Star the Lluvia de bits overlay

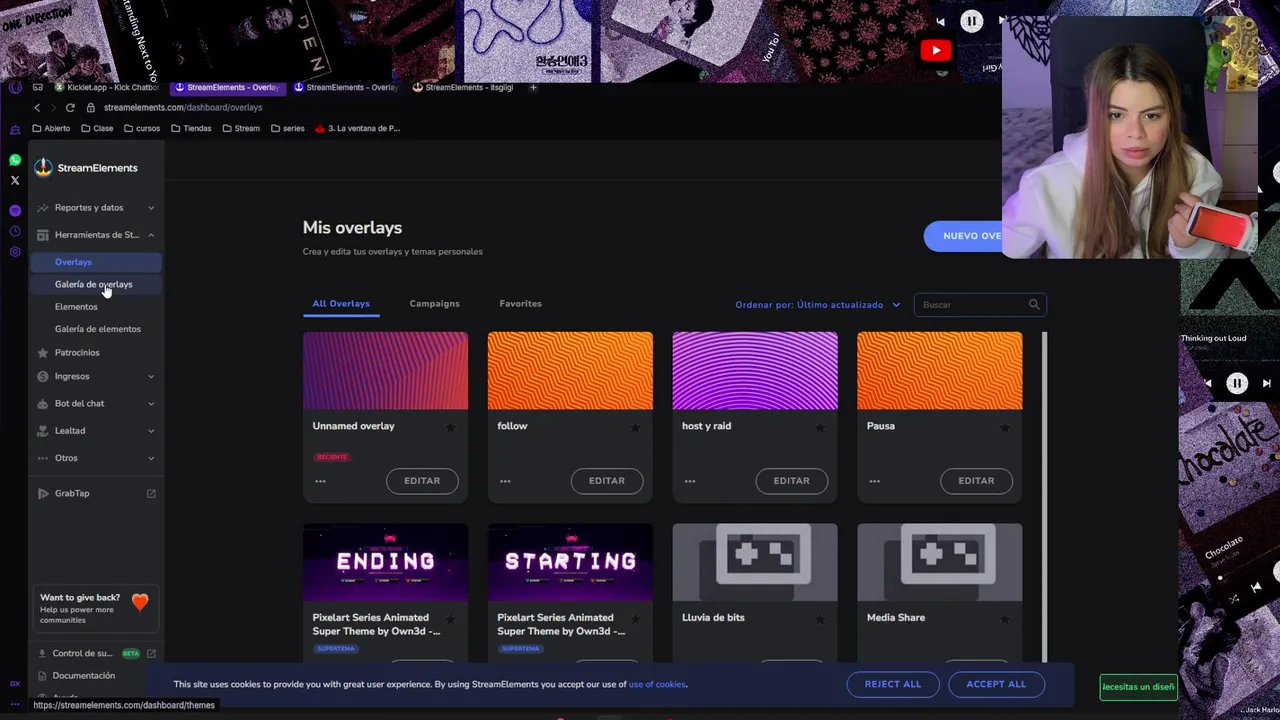pyautogui.click(x=820, y=619)
